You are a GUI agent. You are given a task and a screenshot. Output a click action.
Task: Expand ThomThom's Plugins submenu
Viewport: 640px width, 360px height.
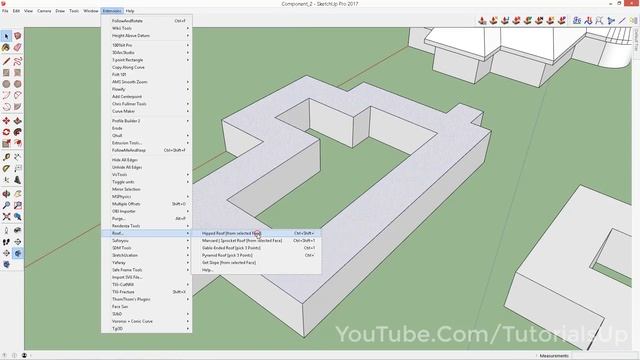147,299
